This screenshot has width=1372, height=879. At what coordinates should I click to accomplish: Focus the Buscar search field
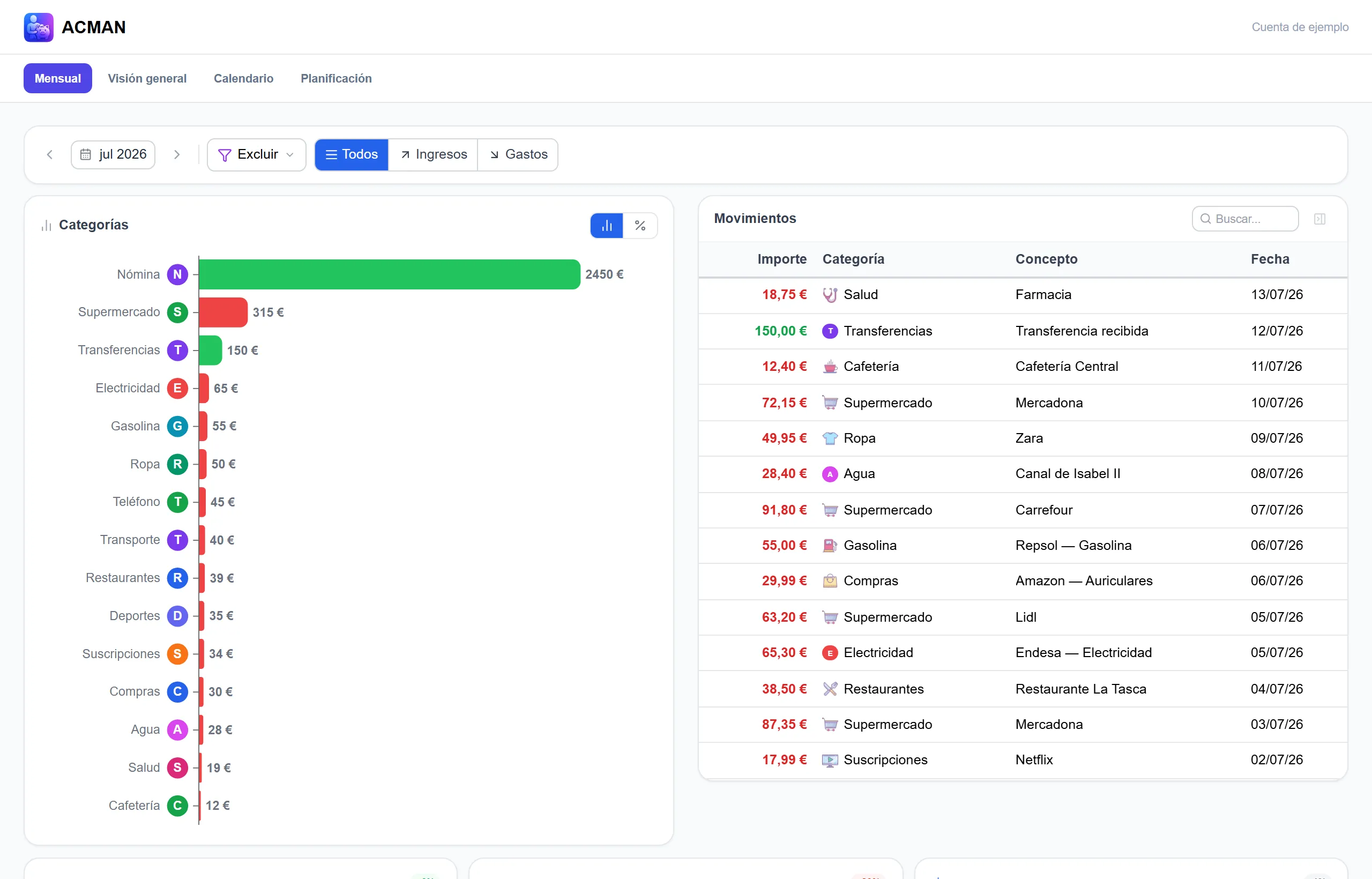pos(1246,219)
